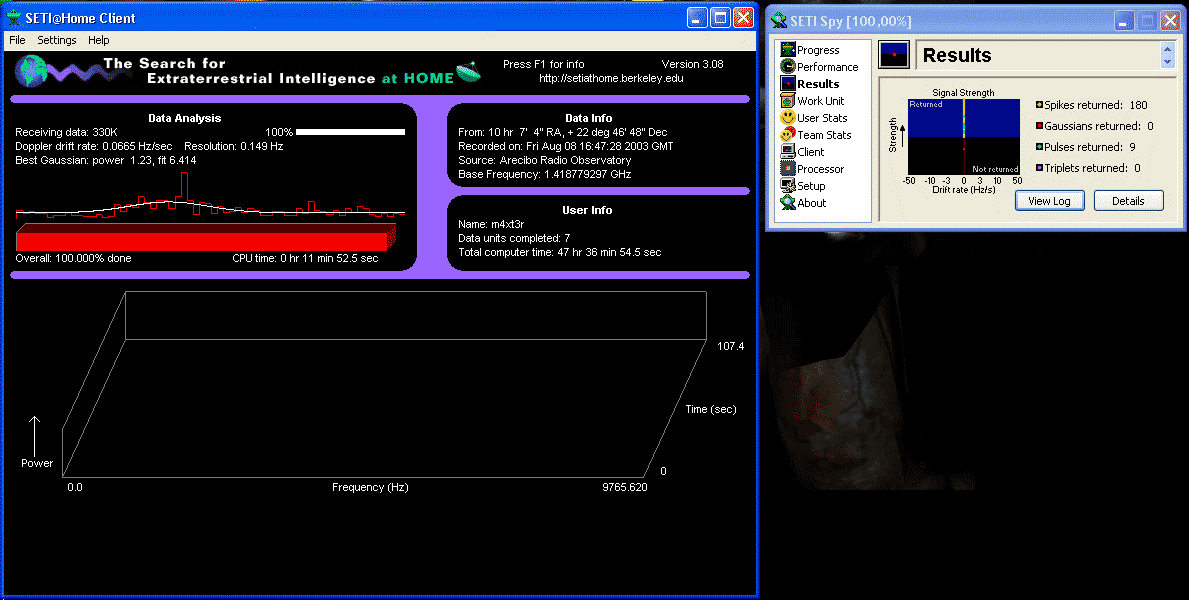Click the 'Best Gaussian: power 1.23, fit 6.414' text
The width and height of the screenshot is (1189, 600).
pyautogui.click(x=106, y=161)
